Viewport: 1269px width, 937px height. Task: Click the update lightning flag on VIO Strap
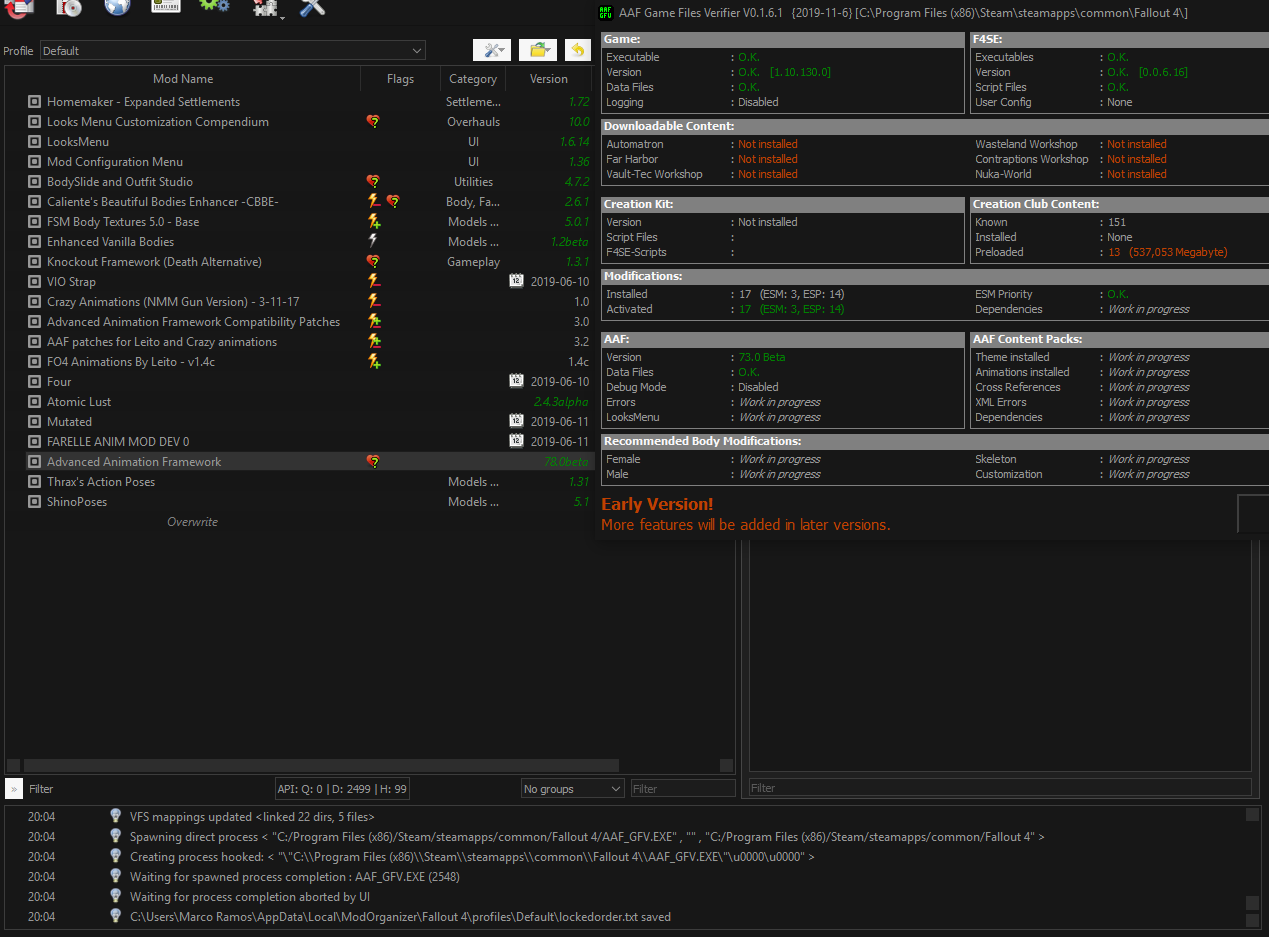pos(374,281)
